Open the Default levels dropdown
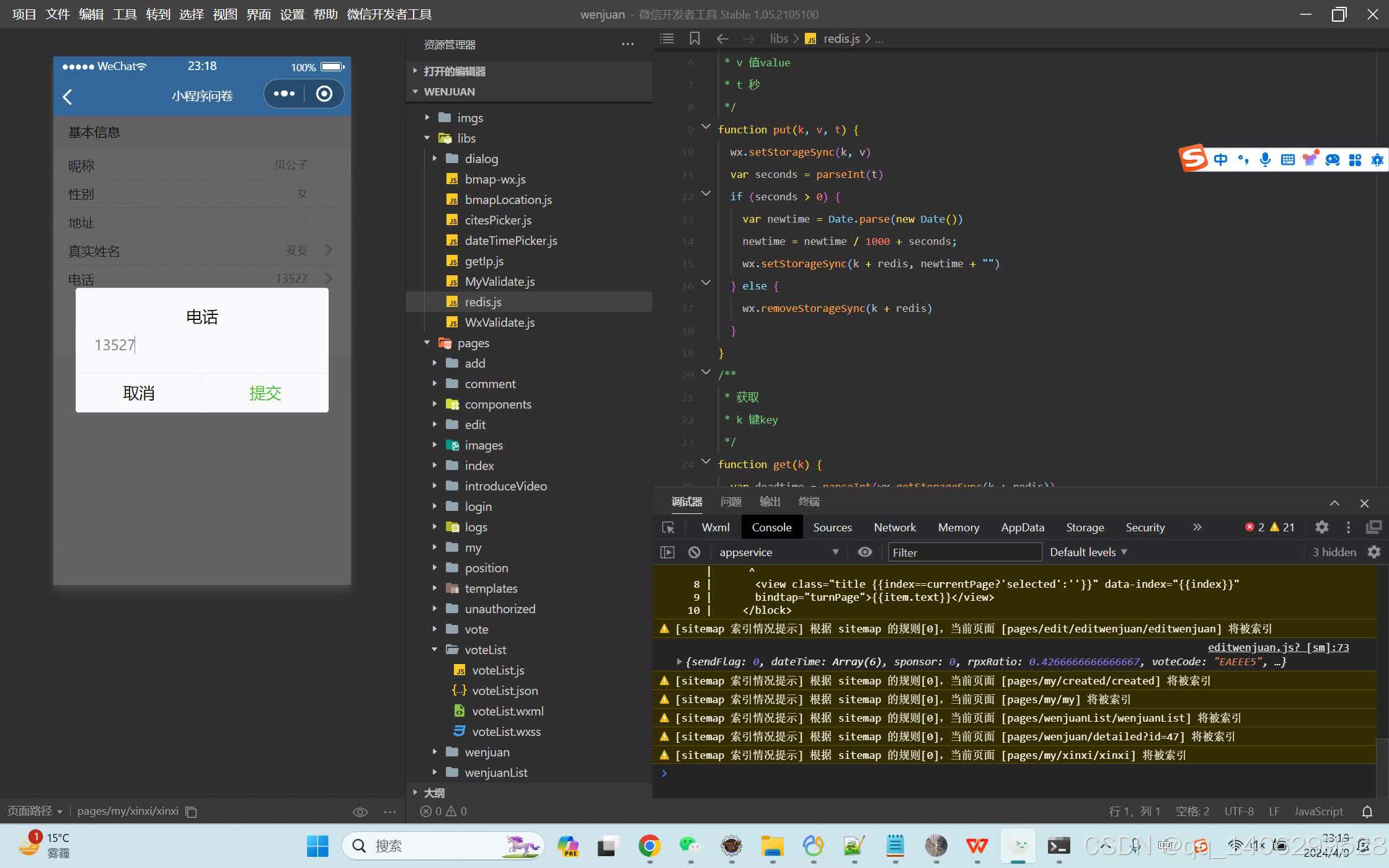Screen dimensions: 1389x868 [x=1088, y=552]
